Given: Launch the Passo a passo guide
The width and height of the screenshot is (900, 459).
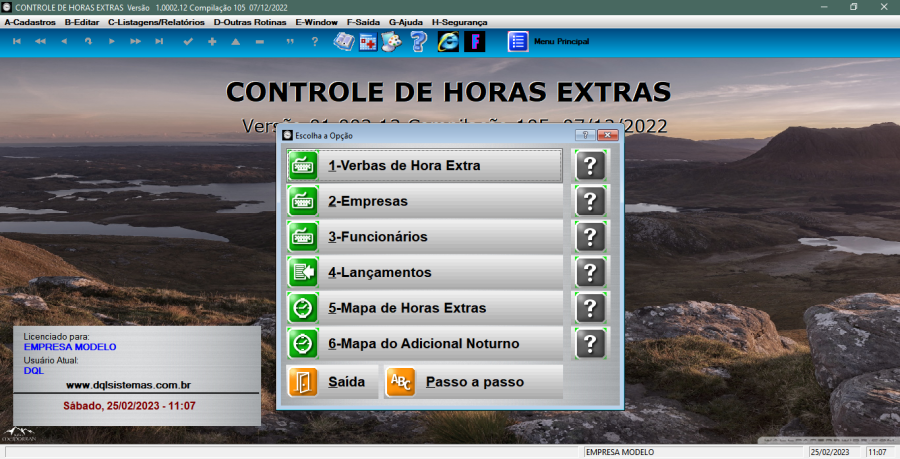Looking at the screenshot, I should click(473, 382).
